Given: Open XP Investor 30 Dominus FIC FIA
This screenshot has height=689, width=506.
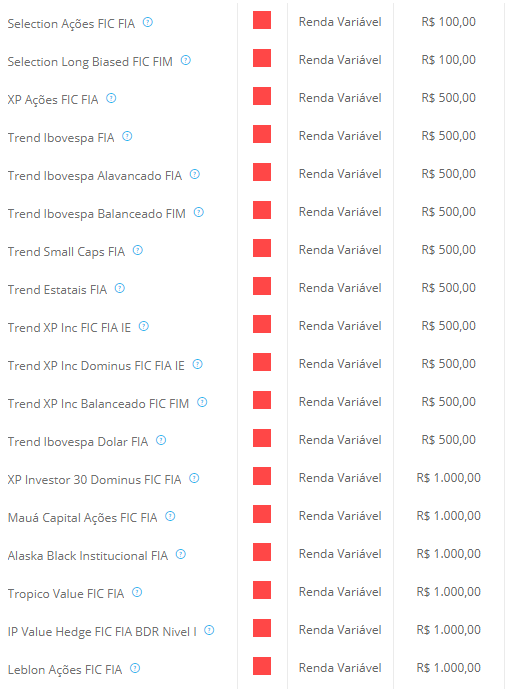Looking at the screenshot, I should [94, 479].
